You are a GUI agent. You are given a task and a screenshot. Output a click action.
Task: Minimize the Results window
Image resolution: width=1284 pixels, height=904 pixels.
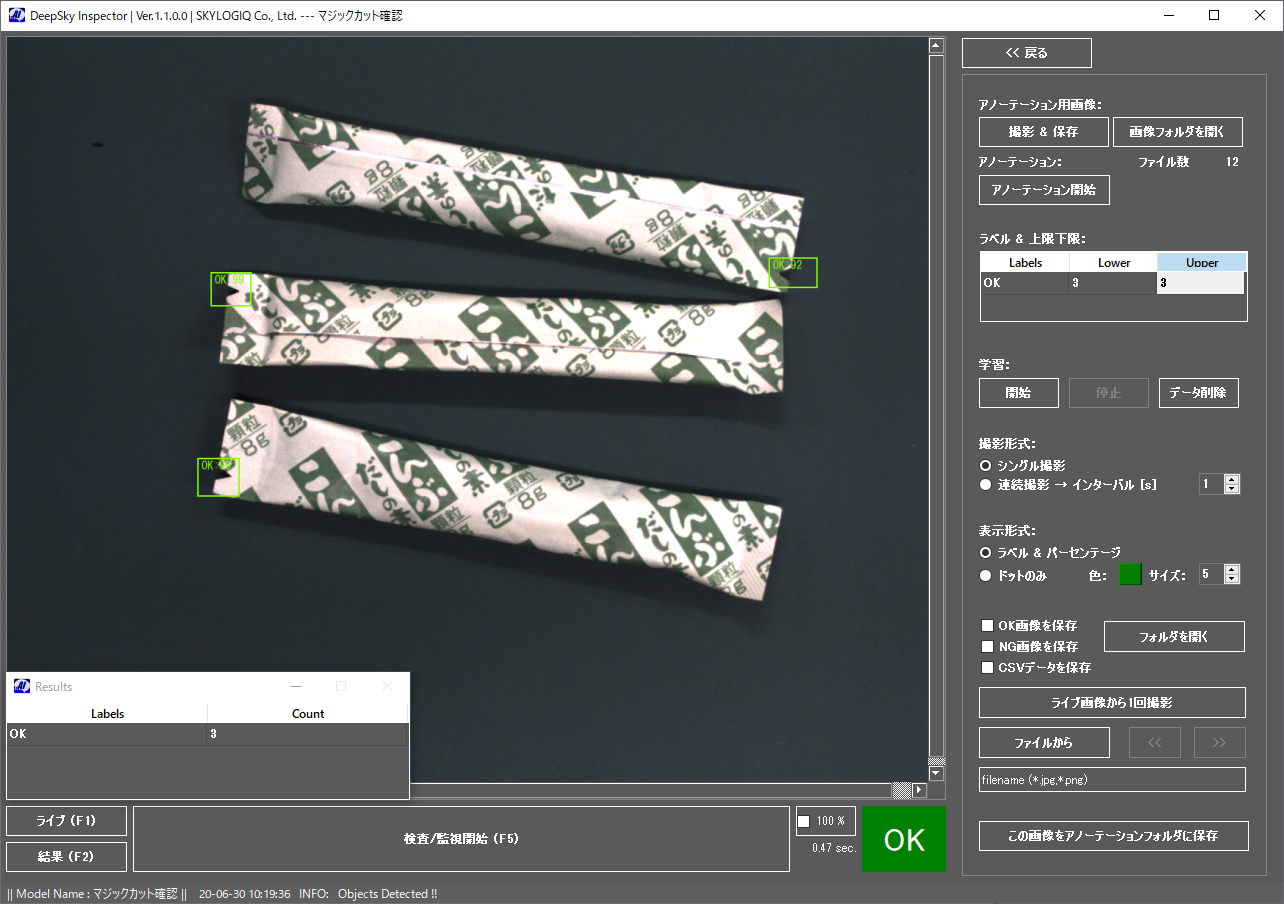coord(296,686)
